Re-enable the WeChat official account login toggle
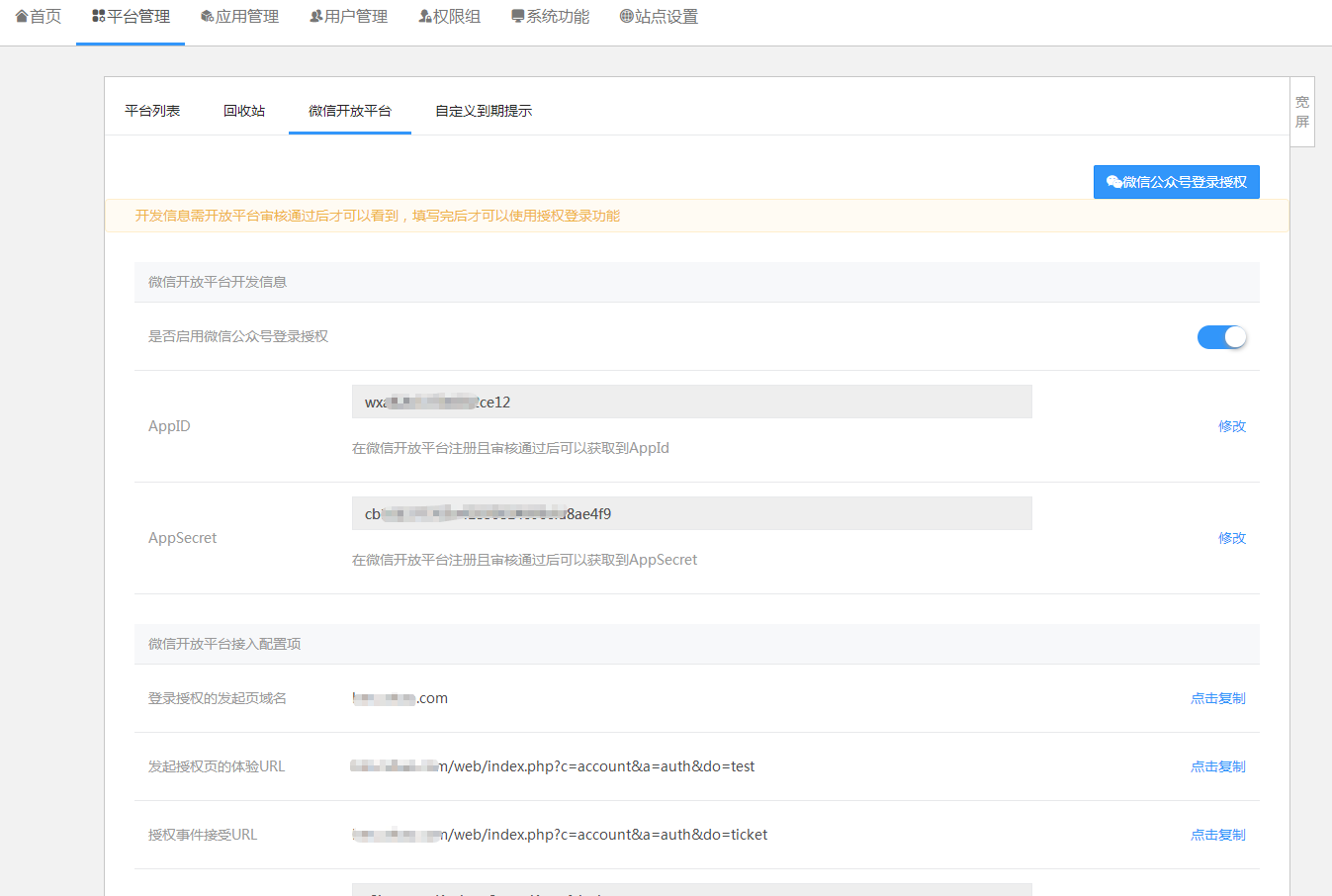This screenshot has width=1332, height=896. (1222, 337)
